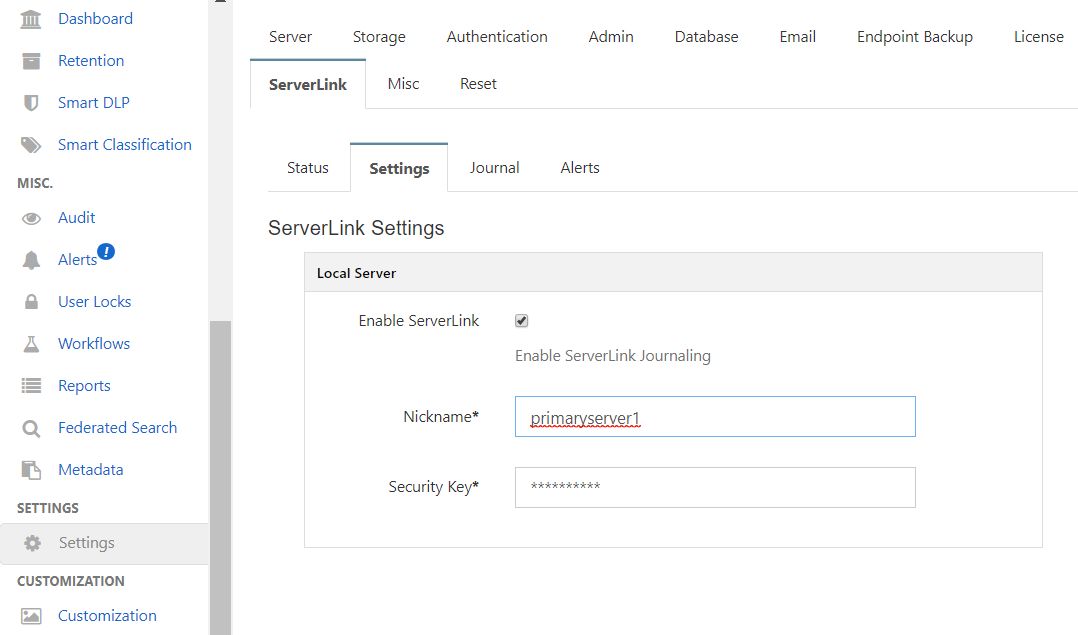Click the Metadata document icon
This screenshot has width=1078, height=635.
(31, 470)
